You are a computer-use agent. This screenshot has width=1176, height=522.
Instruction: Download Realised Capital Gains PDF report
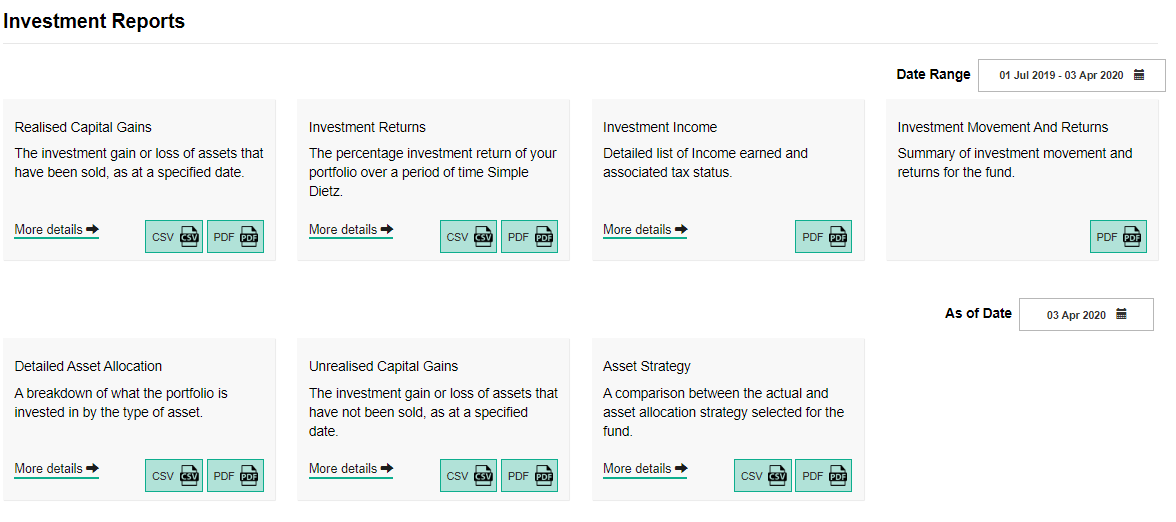[x=236, y=237]
